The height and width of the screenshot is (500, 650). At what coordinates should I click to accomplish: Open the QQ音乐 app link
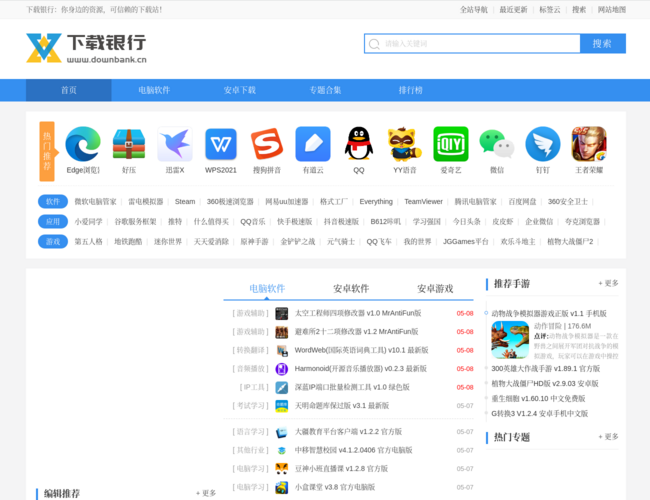[x=252, y=221]
